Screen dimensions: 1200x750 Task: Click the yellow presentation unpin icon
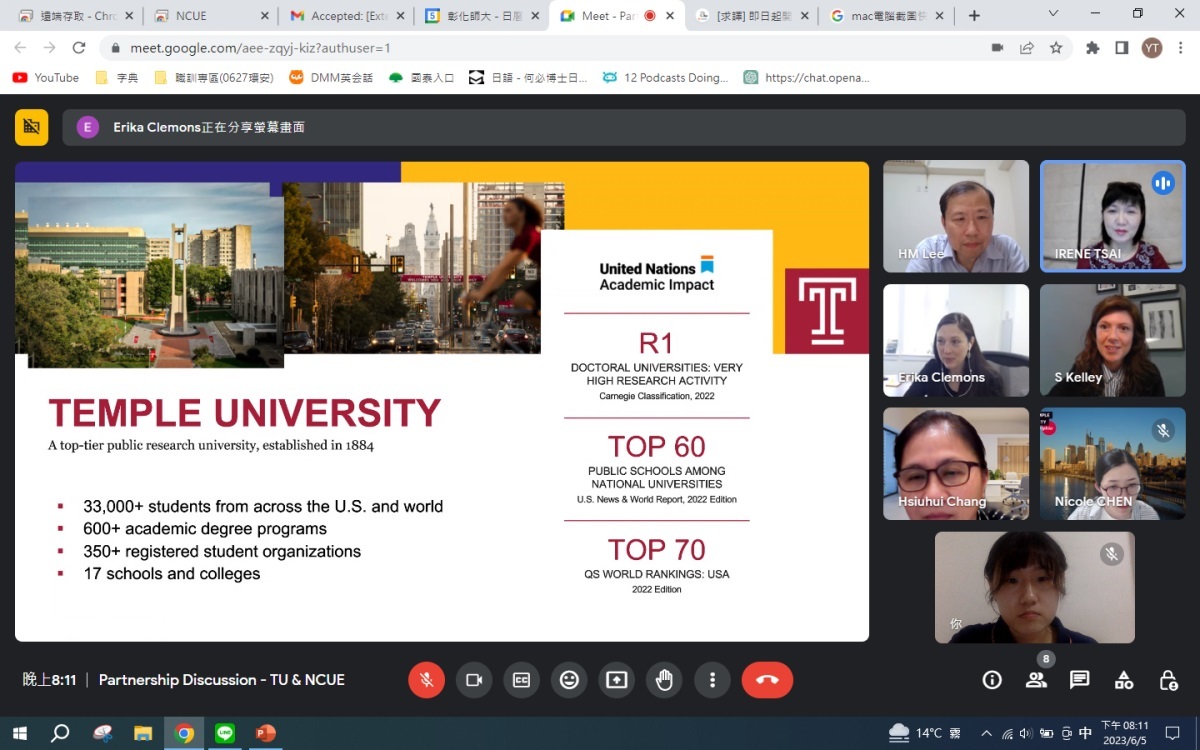tap(32, 127)
